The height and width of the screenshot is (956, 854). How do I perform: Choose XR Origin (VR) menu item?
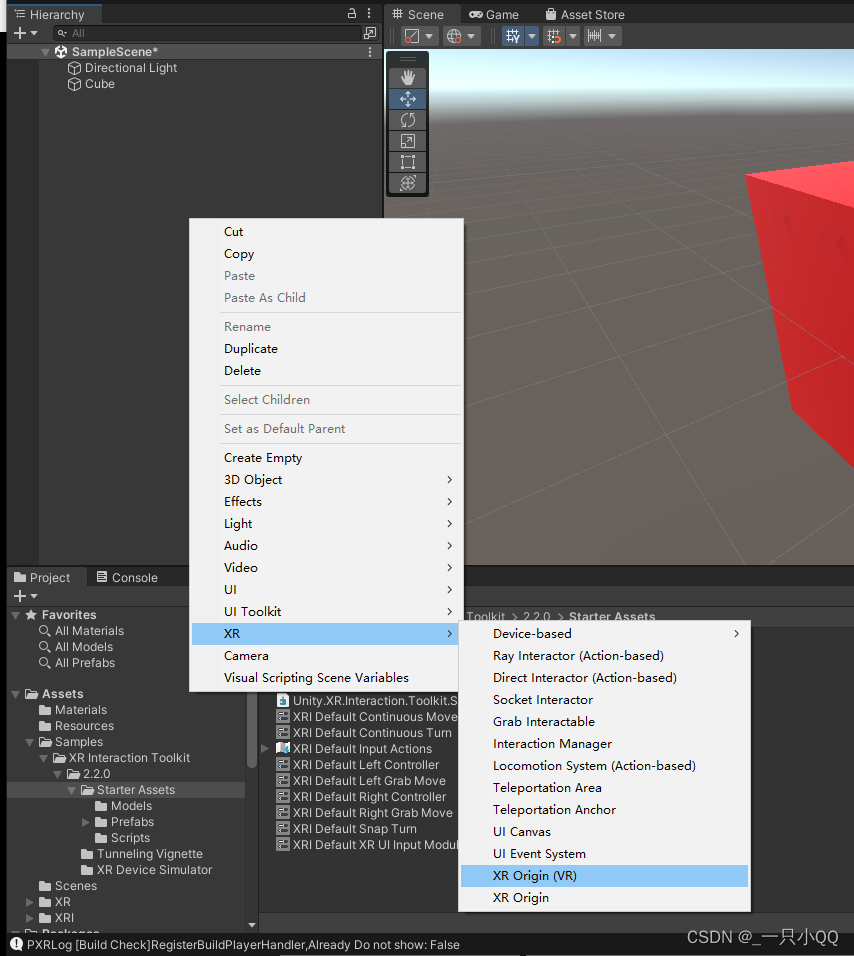[x=604, y=876]
